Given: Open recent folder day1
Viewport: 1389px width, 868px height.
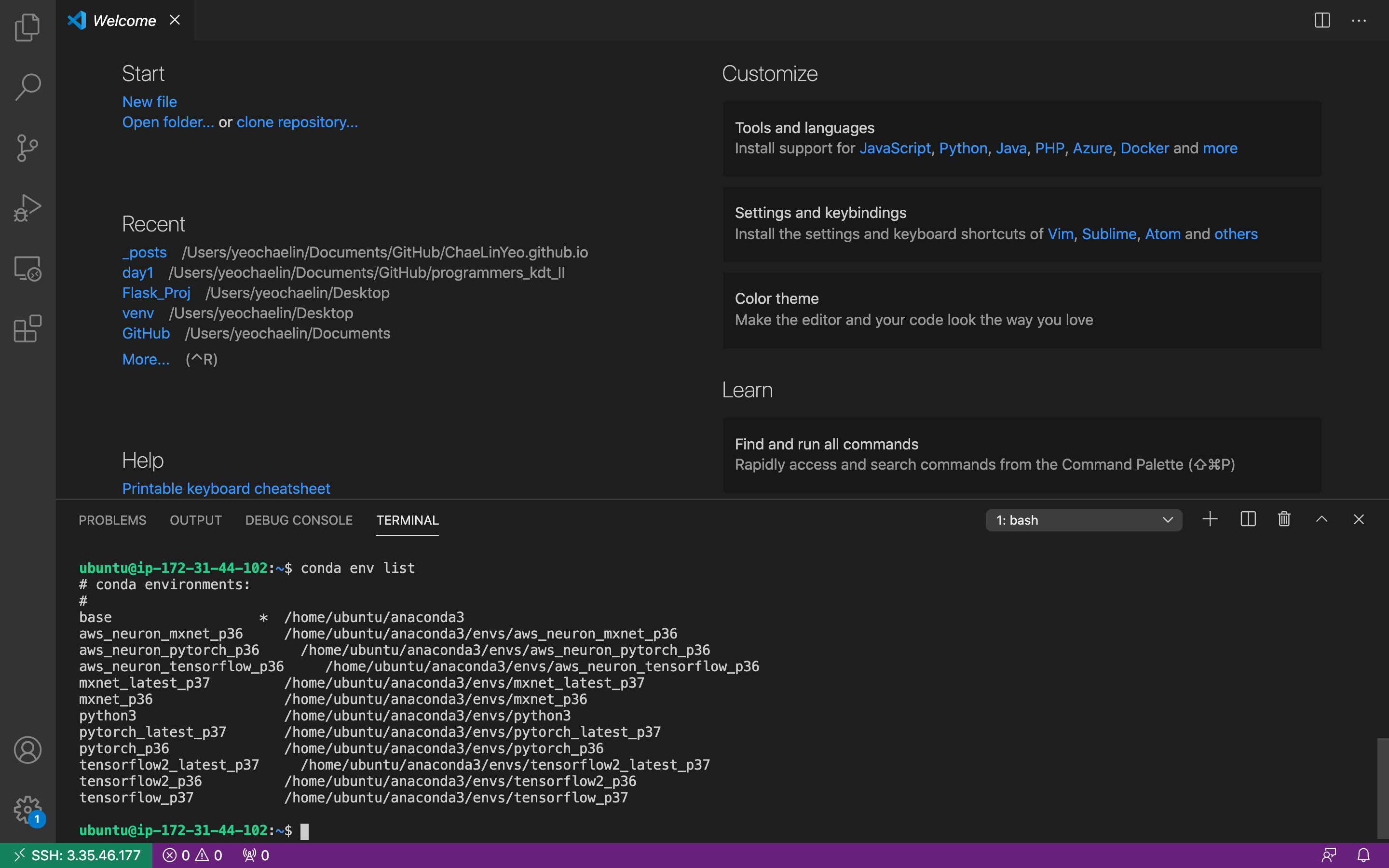Looking at the screenshot, I should (138, 272).
